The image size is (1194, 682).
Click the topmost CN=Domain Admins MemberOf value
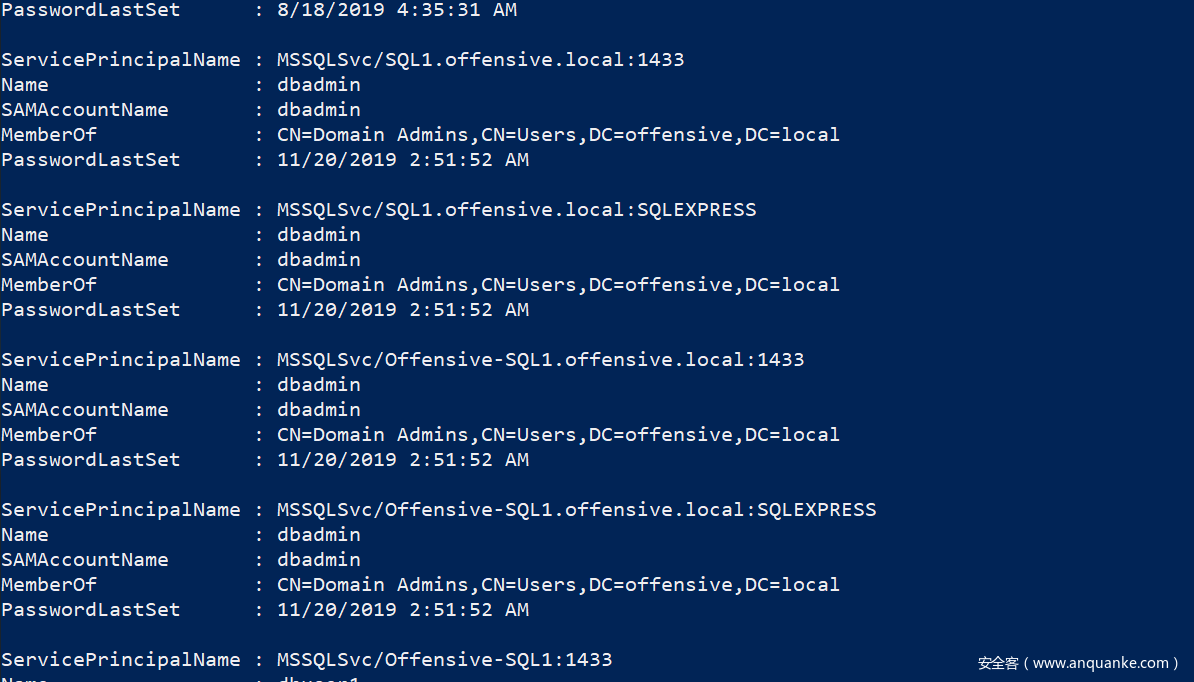coord(558,135)
